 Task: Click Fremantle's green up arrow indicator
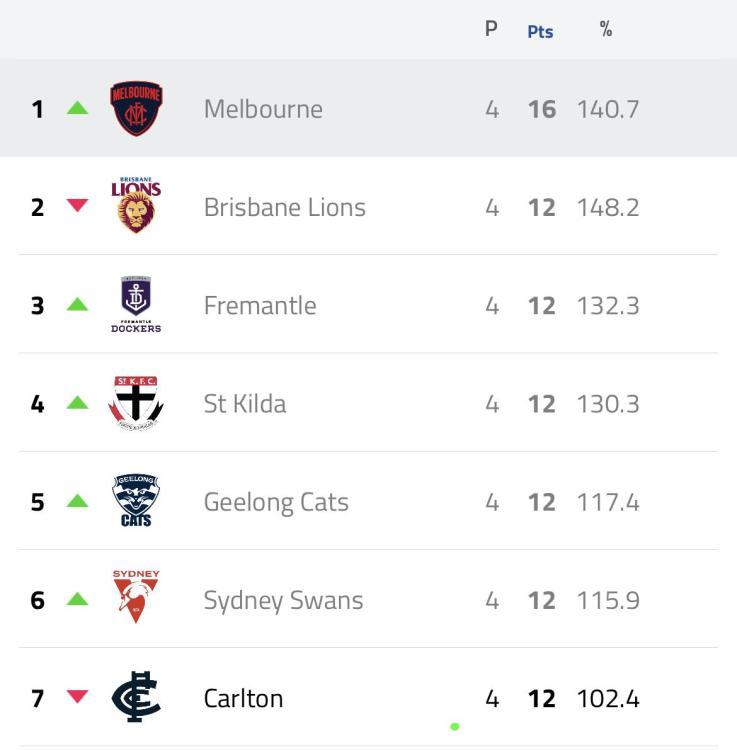(x=77, y=304)
